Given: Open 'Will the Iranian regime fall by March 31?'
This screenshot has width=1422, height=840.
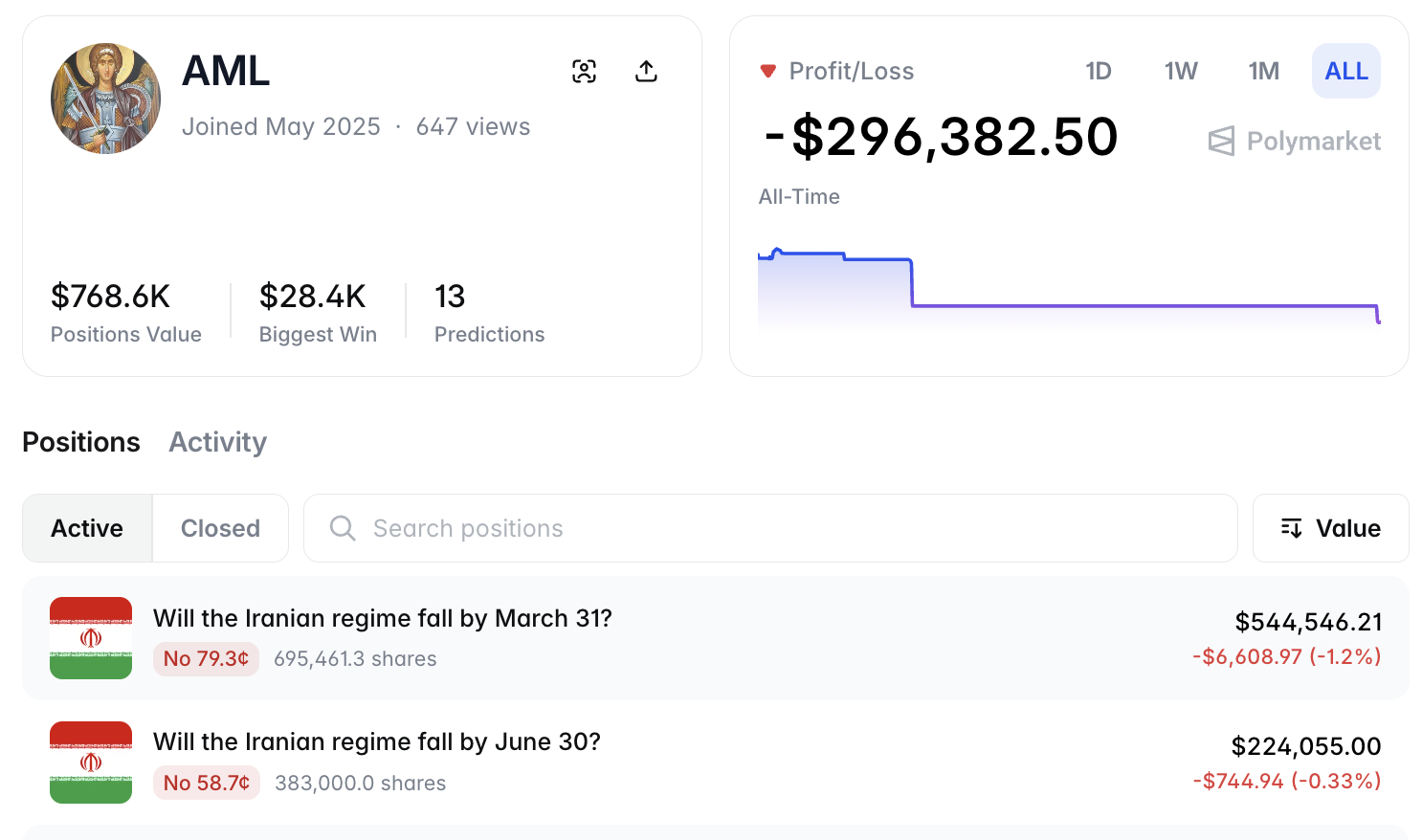Looking at the screenshot, I should click(382, 619).
